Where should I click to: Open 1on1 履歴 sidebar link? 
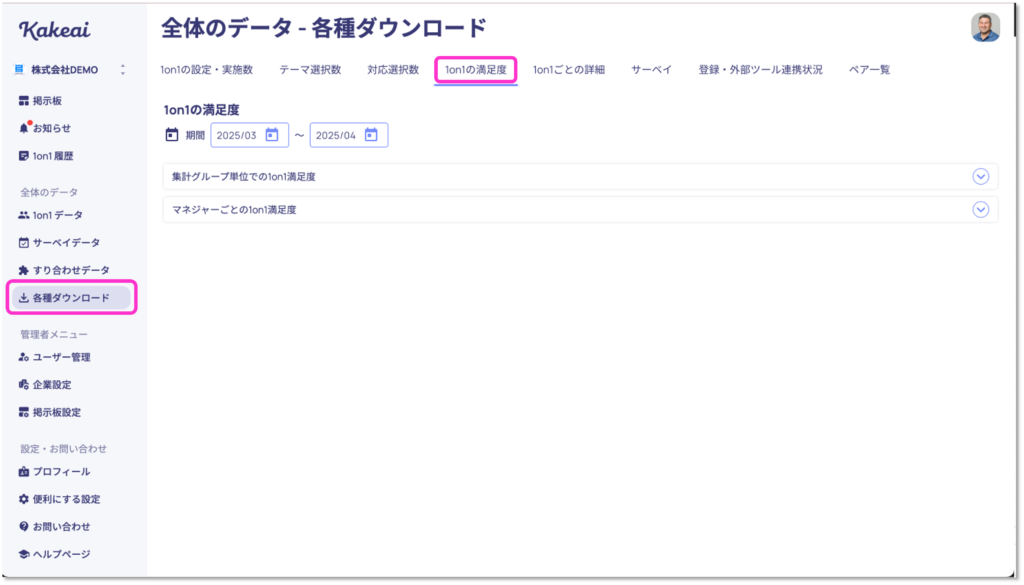click(x=53, y=156)
